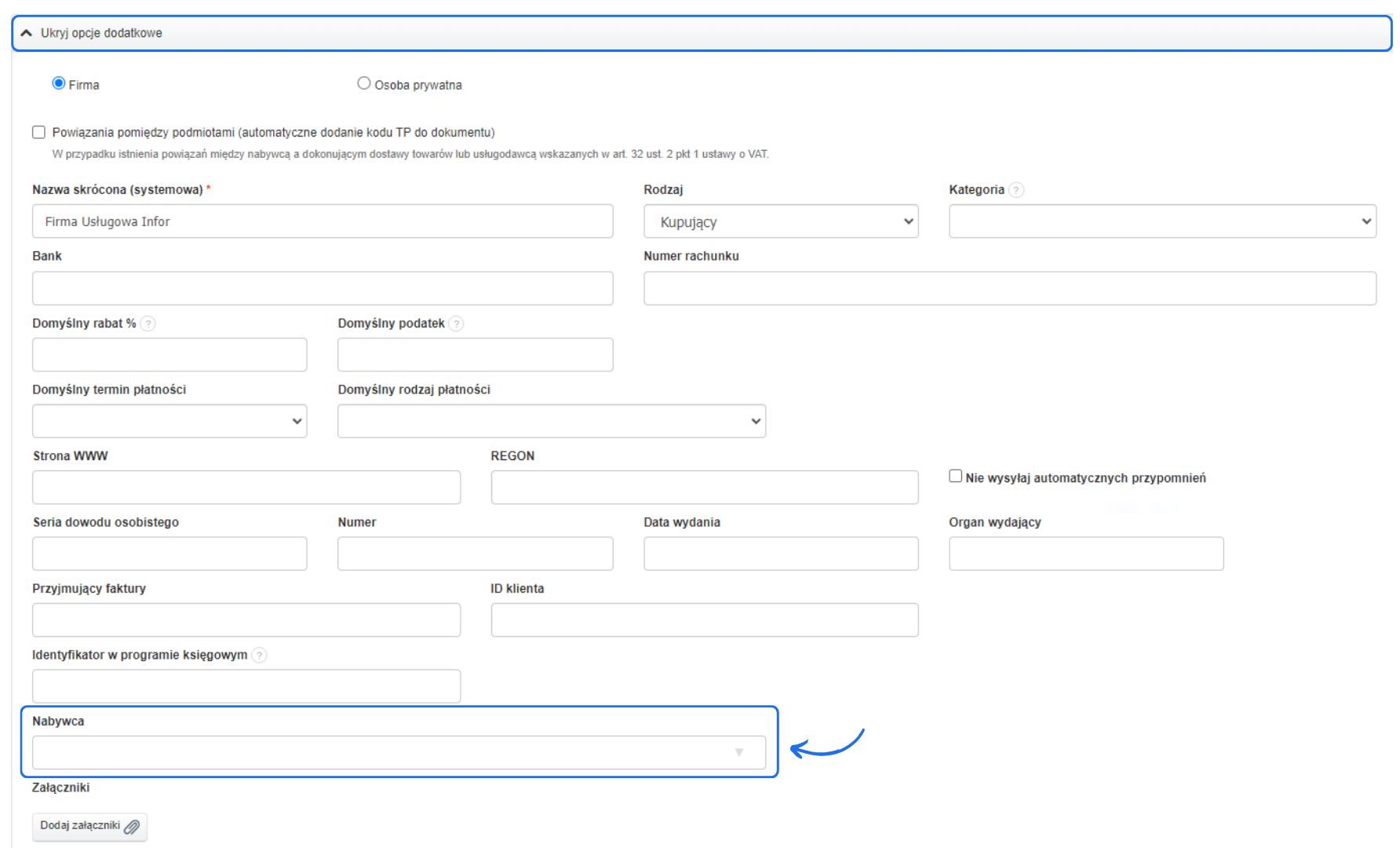Collapse using the chevron beside Ukryj opcje dodatkowe
Image resolution: width=1400 pixels, height=848 pixels.
[x=26, y=33]
